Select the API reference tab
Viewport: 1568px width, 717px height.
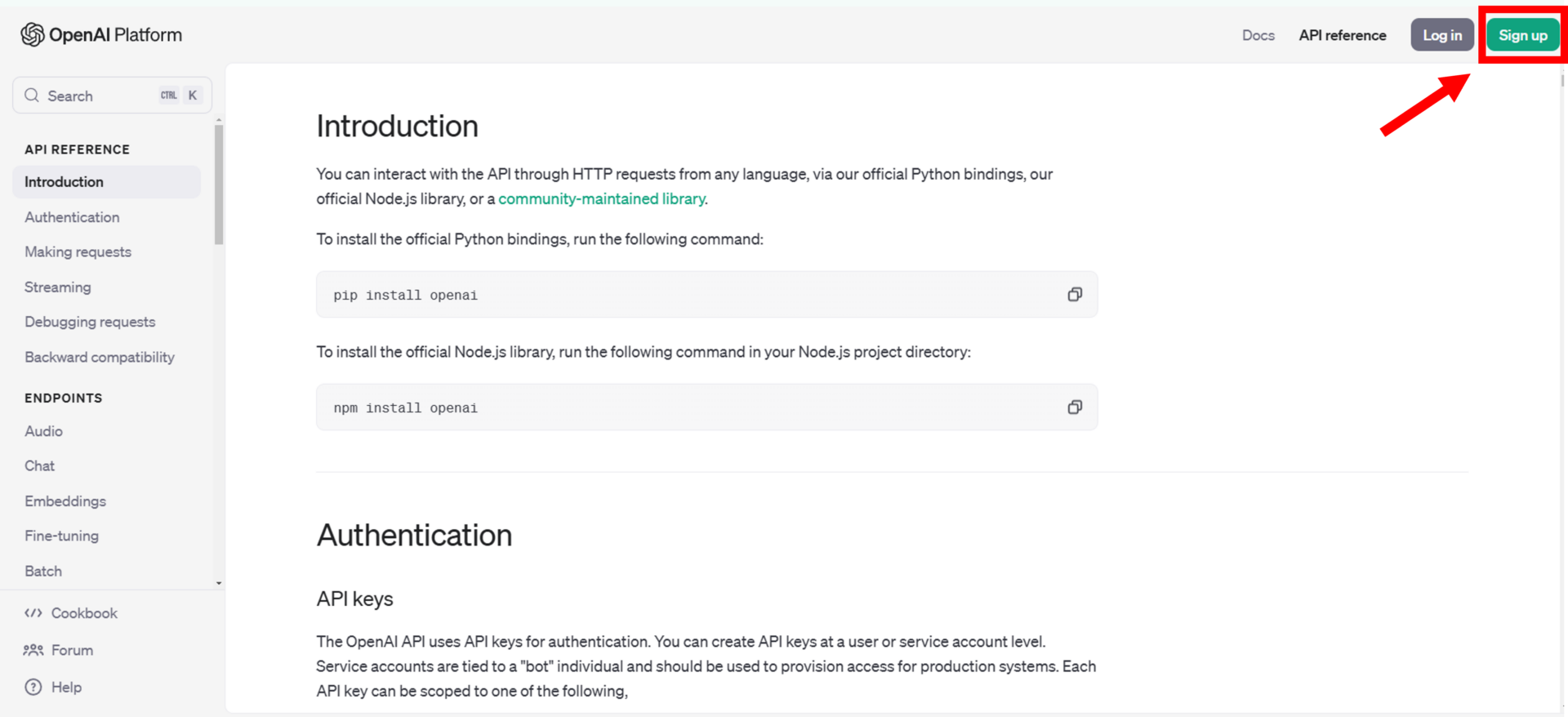tap(1342, 35)
